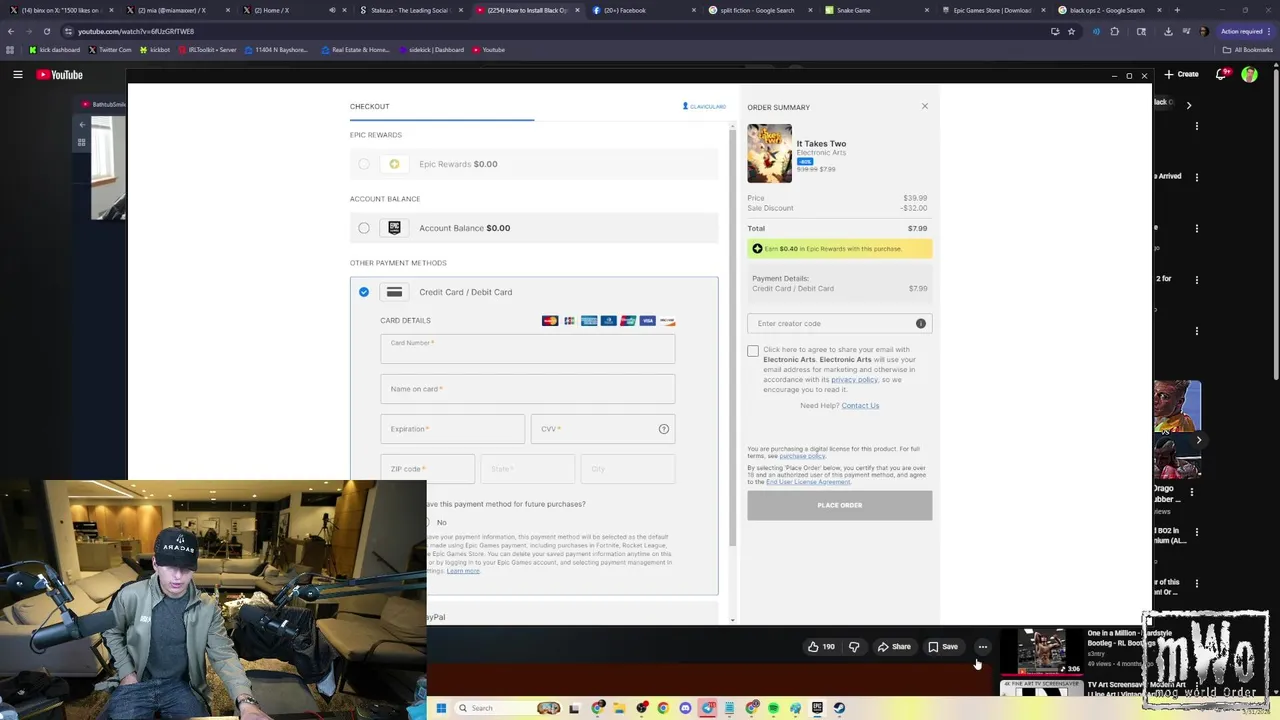Open kick dashboard bookmark
Screen dimensions: 1280x720
point(55,50)
